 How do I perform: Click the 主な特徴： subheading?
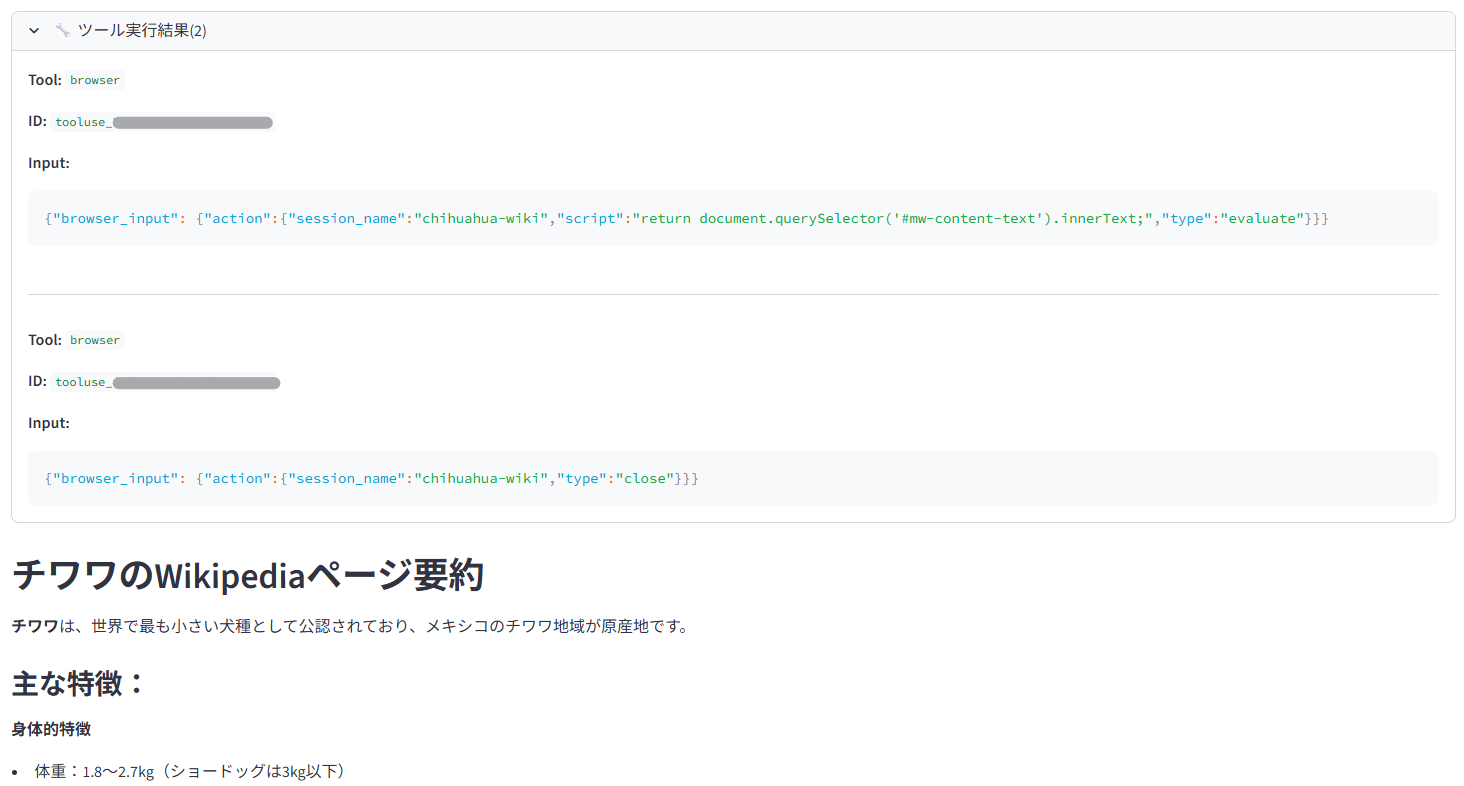(80, 684)
